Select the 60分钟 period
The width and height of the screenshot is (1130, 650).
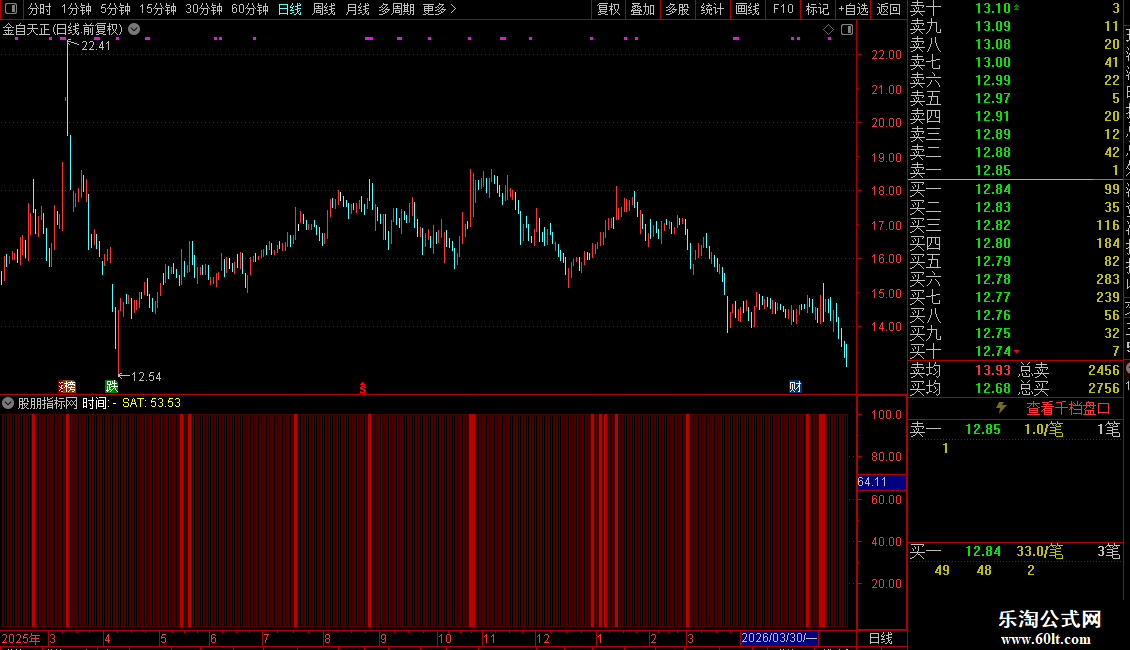(x=250, y=9)
